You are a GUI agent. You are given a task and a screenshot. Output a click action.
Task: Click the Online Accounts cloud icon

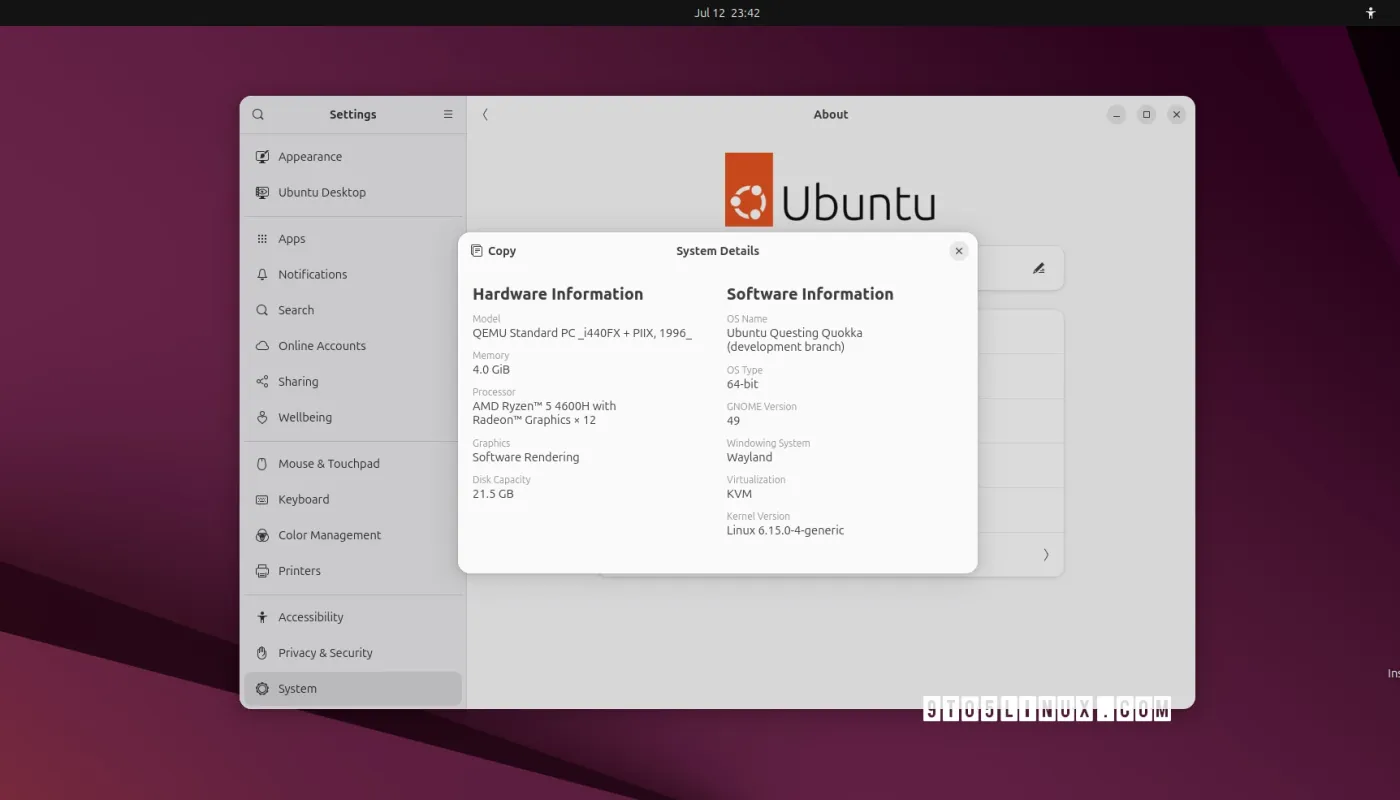point(262,346)
